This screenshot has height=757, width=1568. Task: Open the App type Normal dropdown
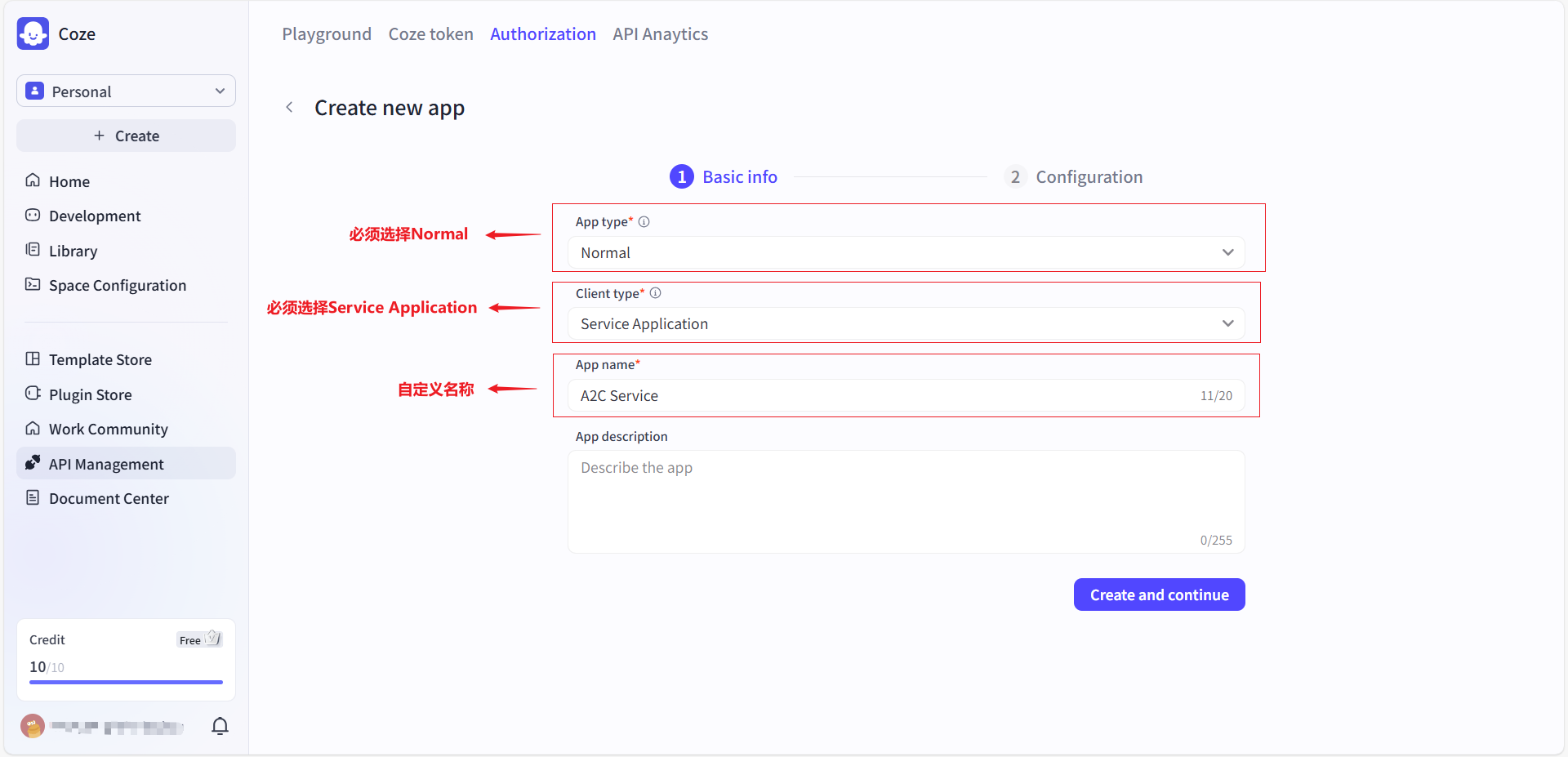906,253
